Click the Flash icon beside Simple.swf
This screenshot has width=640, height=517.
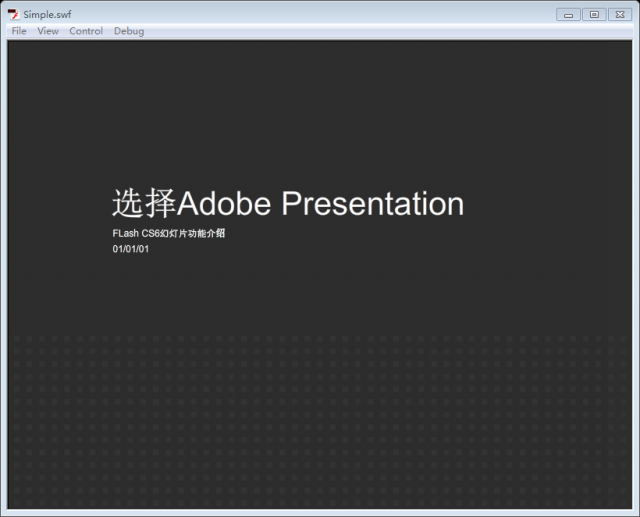pyautogui.click(x=14, y=14)
